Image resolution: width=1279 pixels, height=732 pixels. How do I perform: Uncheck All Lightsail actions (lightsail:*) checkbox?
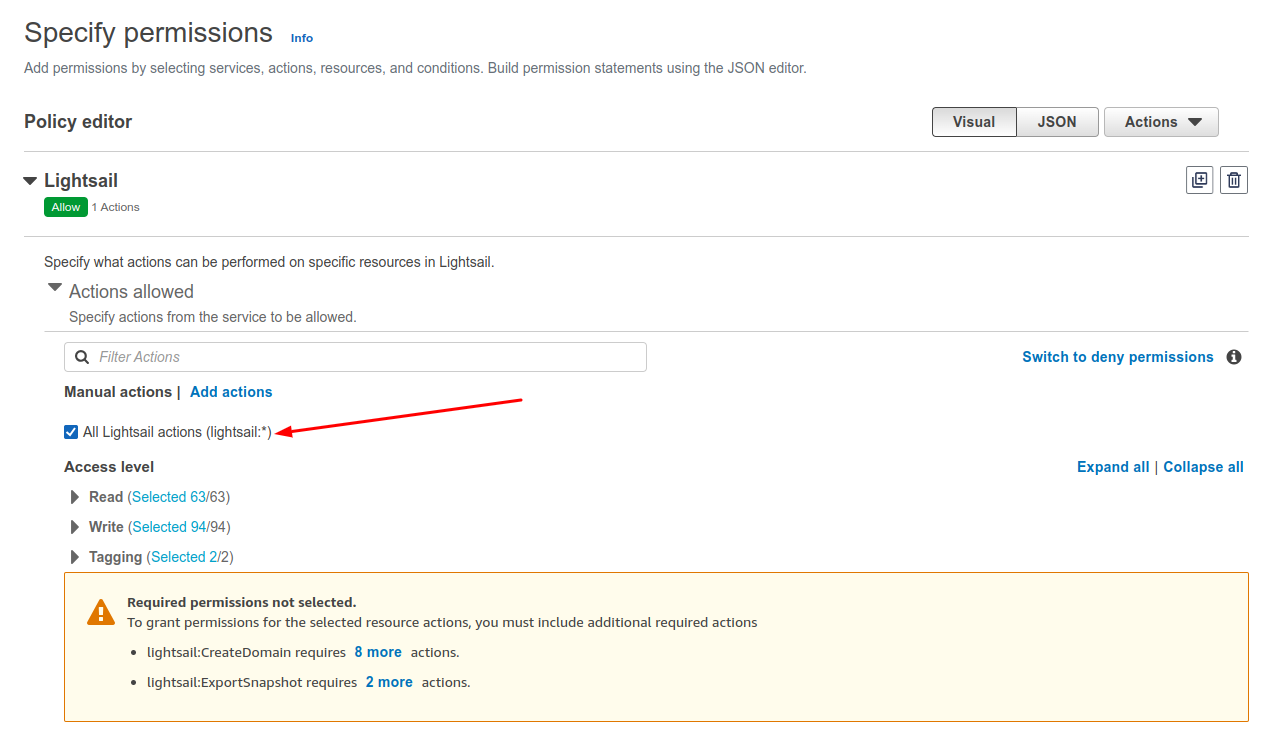(x=71, y=432)
